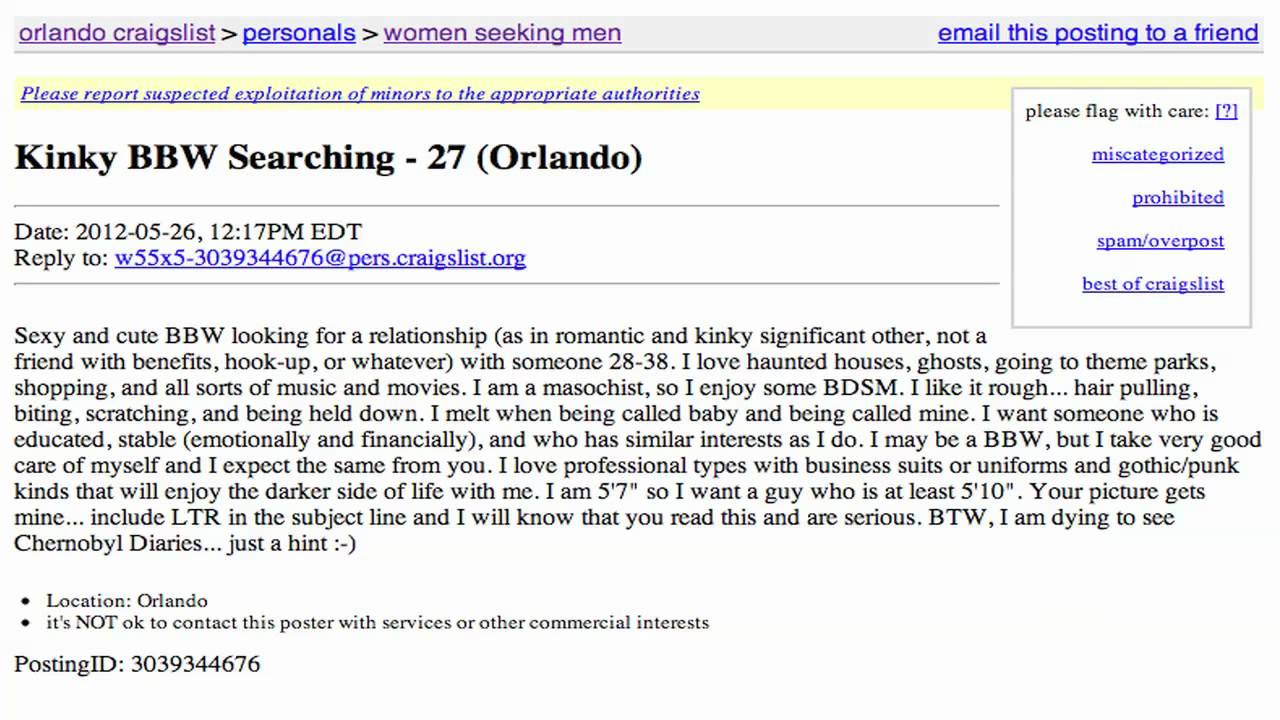Click the posting date line
This screenshot has width=1280, height=720.
pos(188,232)
